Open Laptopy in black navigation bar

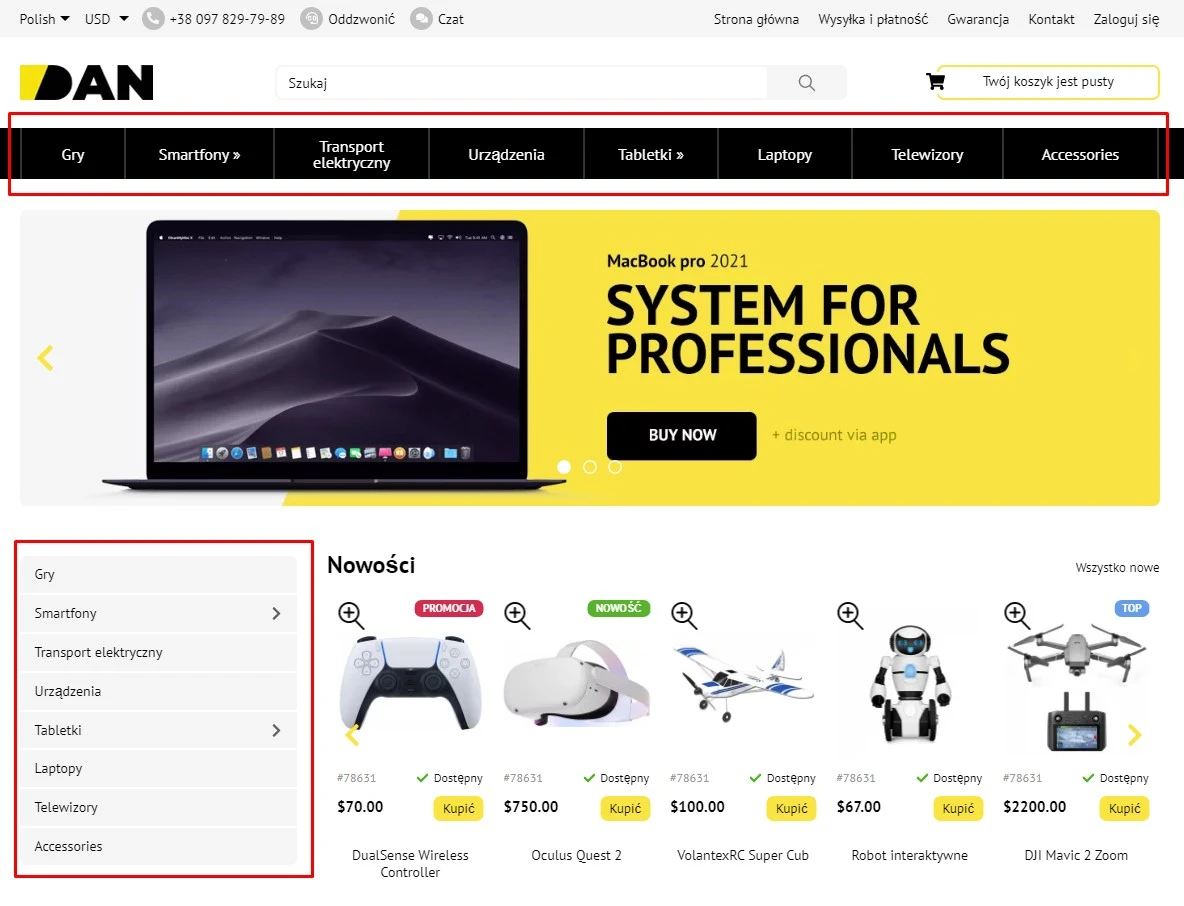785,154
